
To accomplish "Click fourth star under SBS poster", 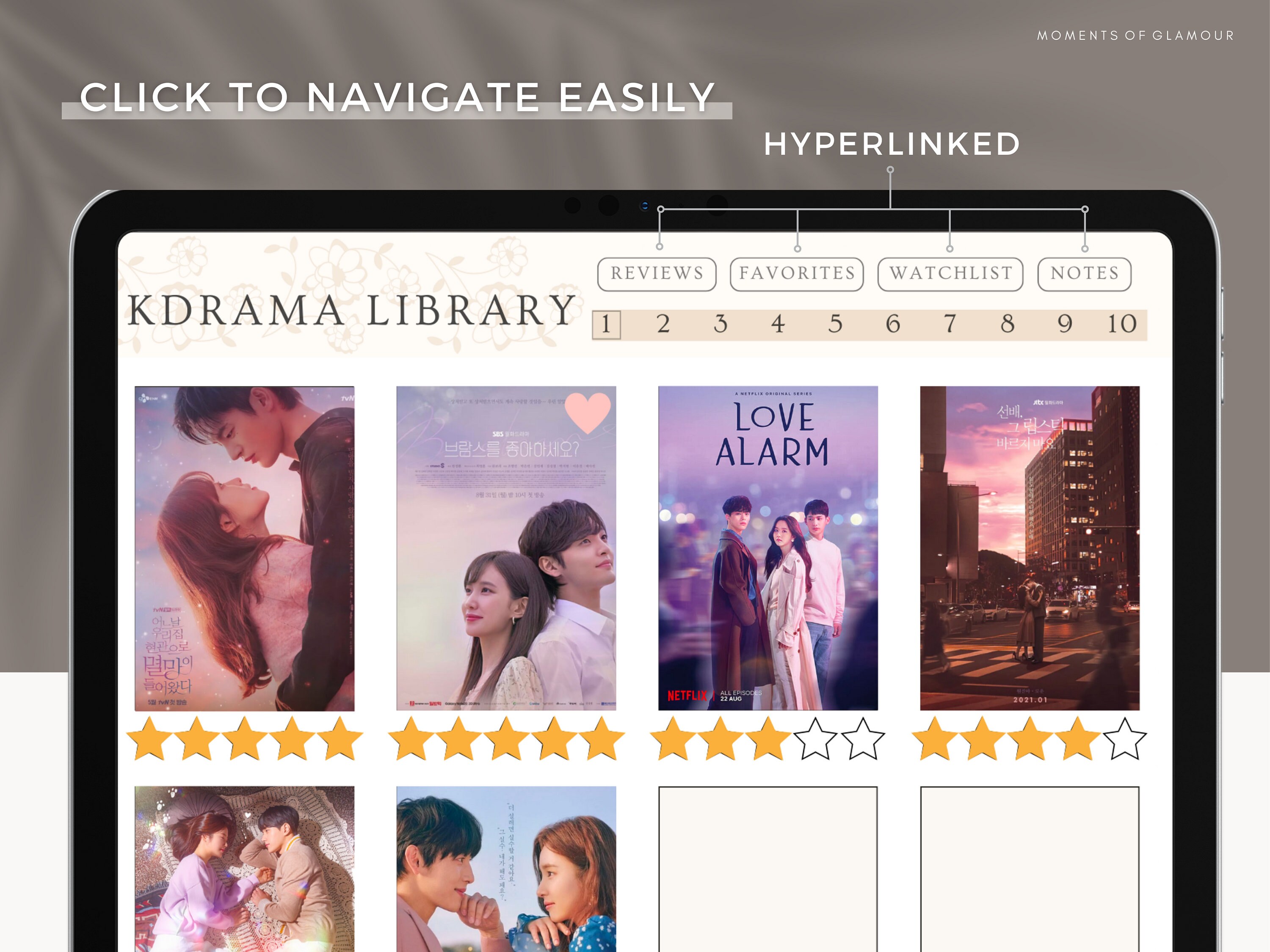I will pos(553,738).
